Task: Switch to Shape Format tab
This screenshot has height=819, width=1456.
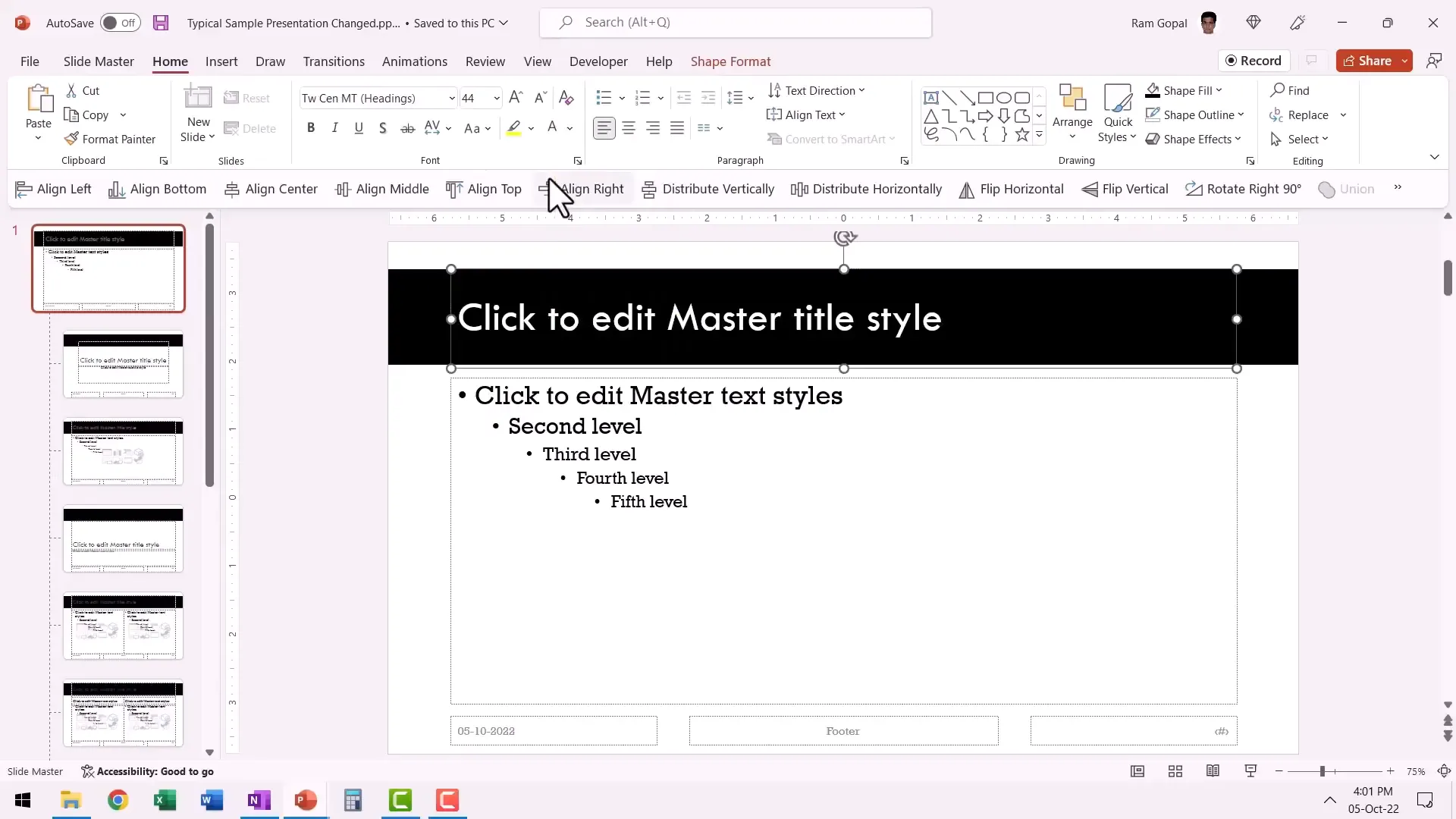Action: click(730, 61)
